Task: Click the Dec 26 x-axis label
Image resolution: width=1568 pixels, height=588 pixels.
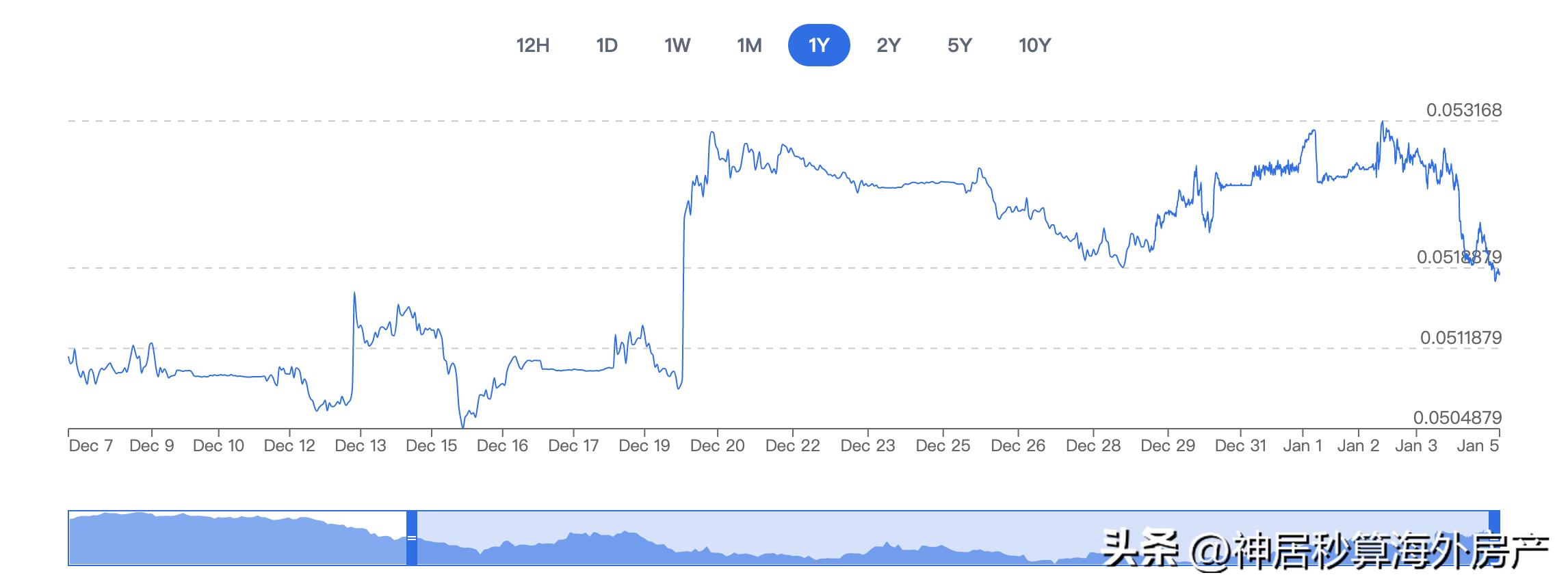Action: 1018,446
